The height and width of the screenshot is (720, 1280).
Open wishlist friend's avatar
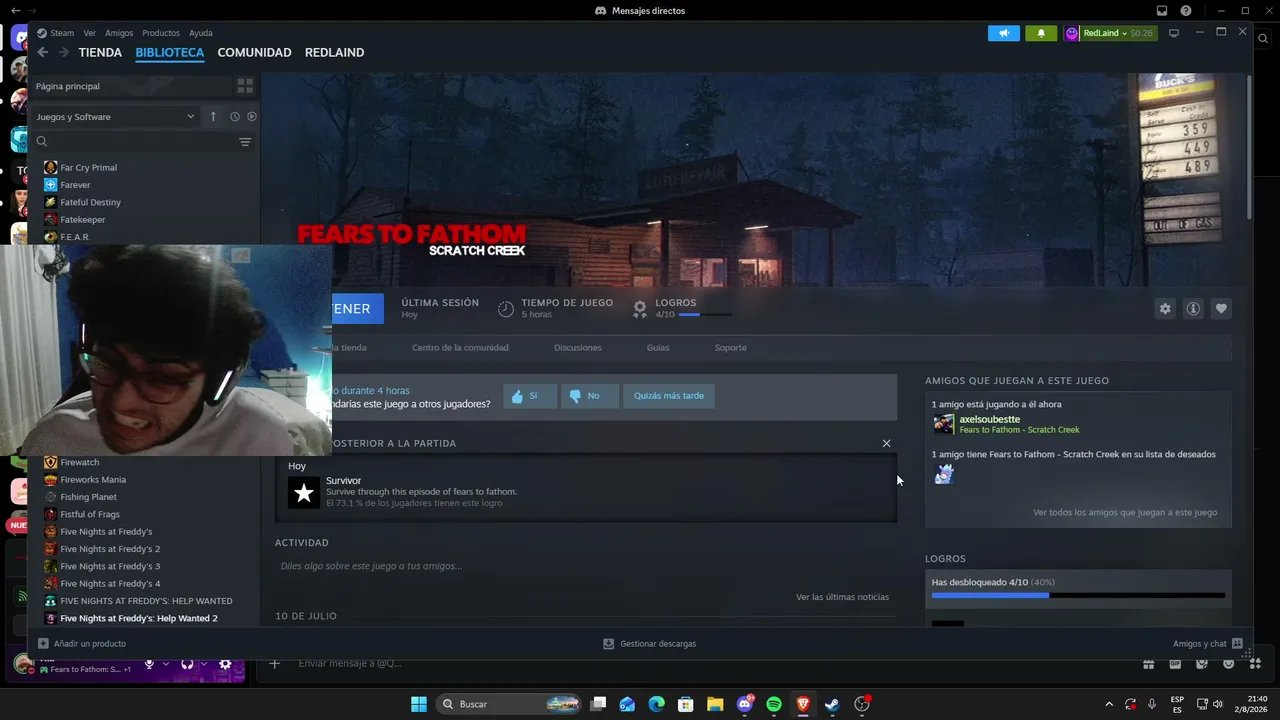pos(944,474)
